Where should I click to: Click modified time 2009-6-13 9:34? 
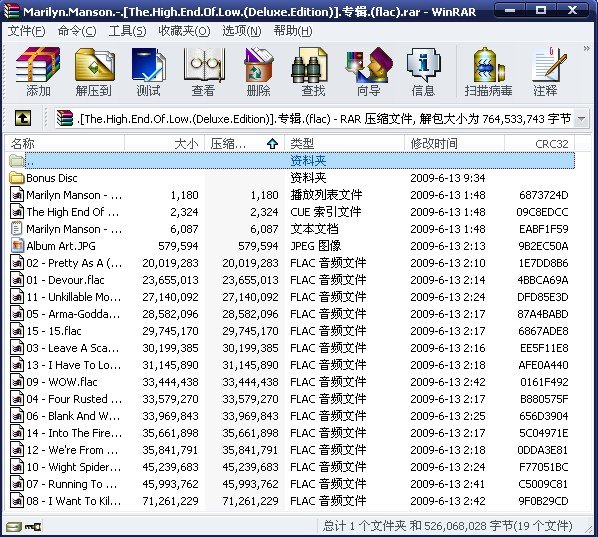pos(447,178)
